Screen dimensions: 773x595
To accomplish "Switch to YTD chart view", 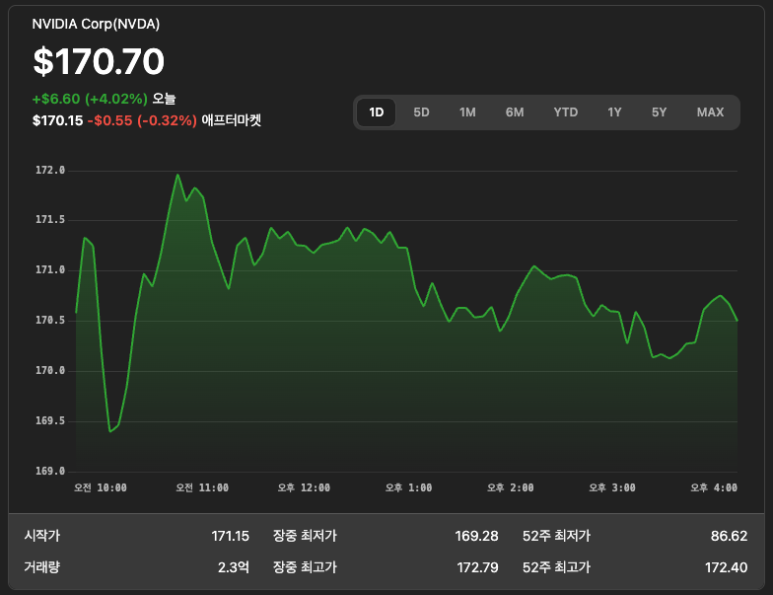I will click(x=565, y=112).
